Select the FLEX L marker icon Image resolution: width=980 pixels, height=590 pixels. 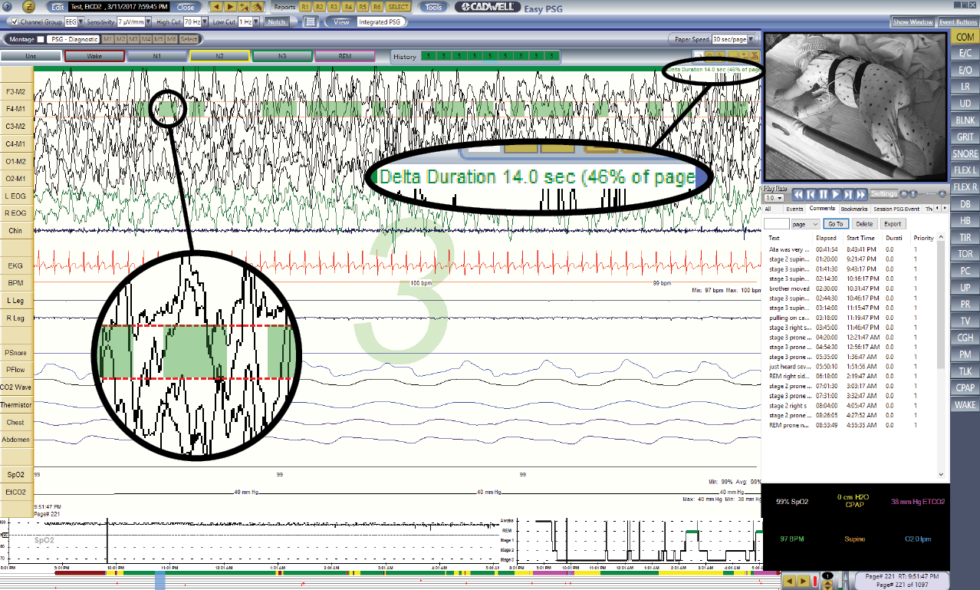click(964, 169)
